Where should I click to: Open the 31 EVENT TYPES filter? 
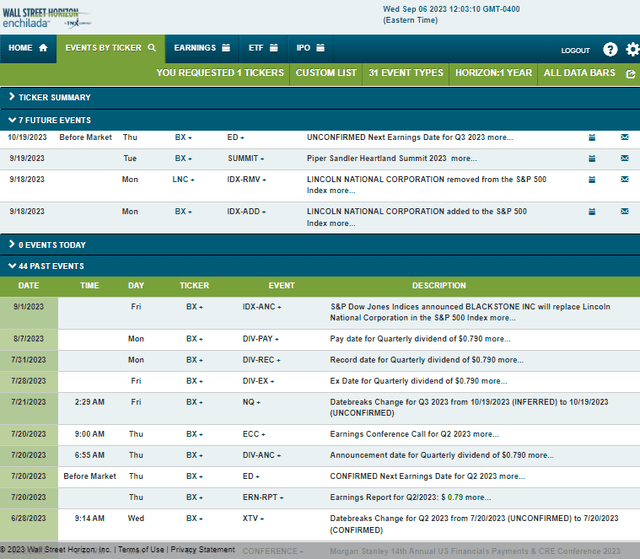pos(406,73)
